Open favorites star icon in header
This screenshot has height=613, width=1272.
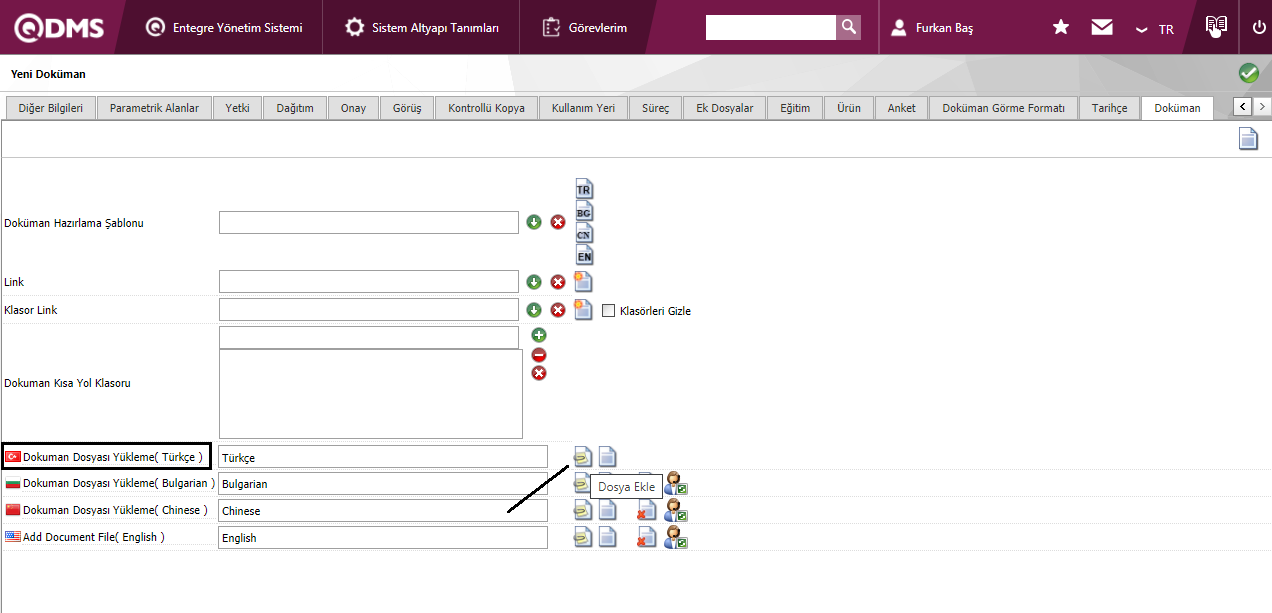[1061, 27]
